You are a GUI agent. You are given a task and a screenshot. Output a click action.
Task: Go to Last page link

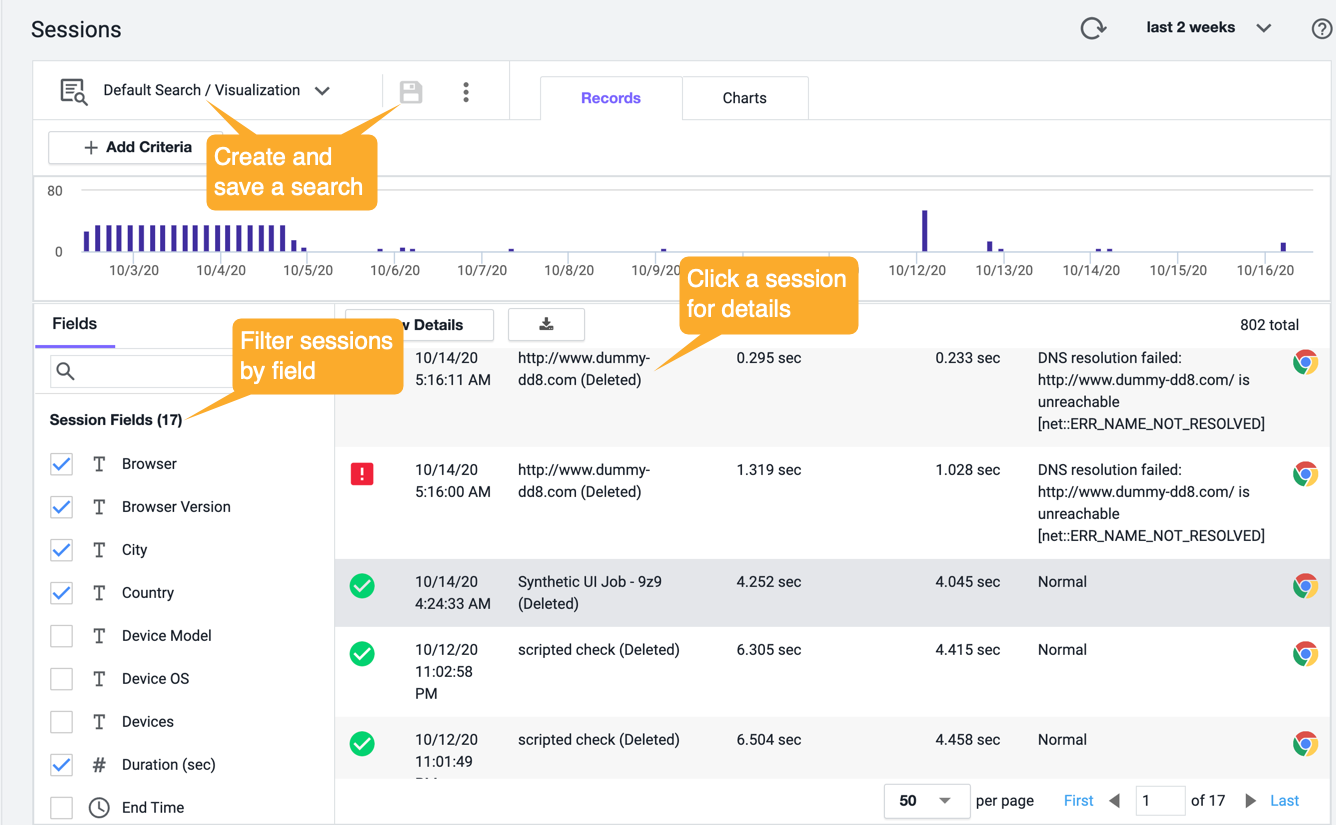(x=1285, y=801)
